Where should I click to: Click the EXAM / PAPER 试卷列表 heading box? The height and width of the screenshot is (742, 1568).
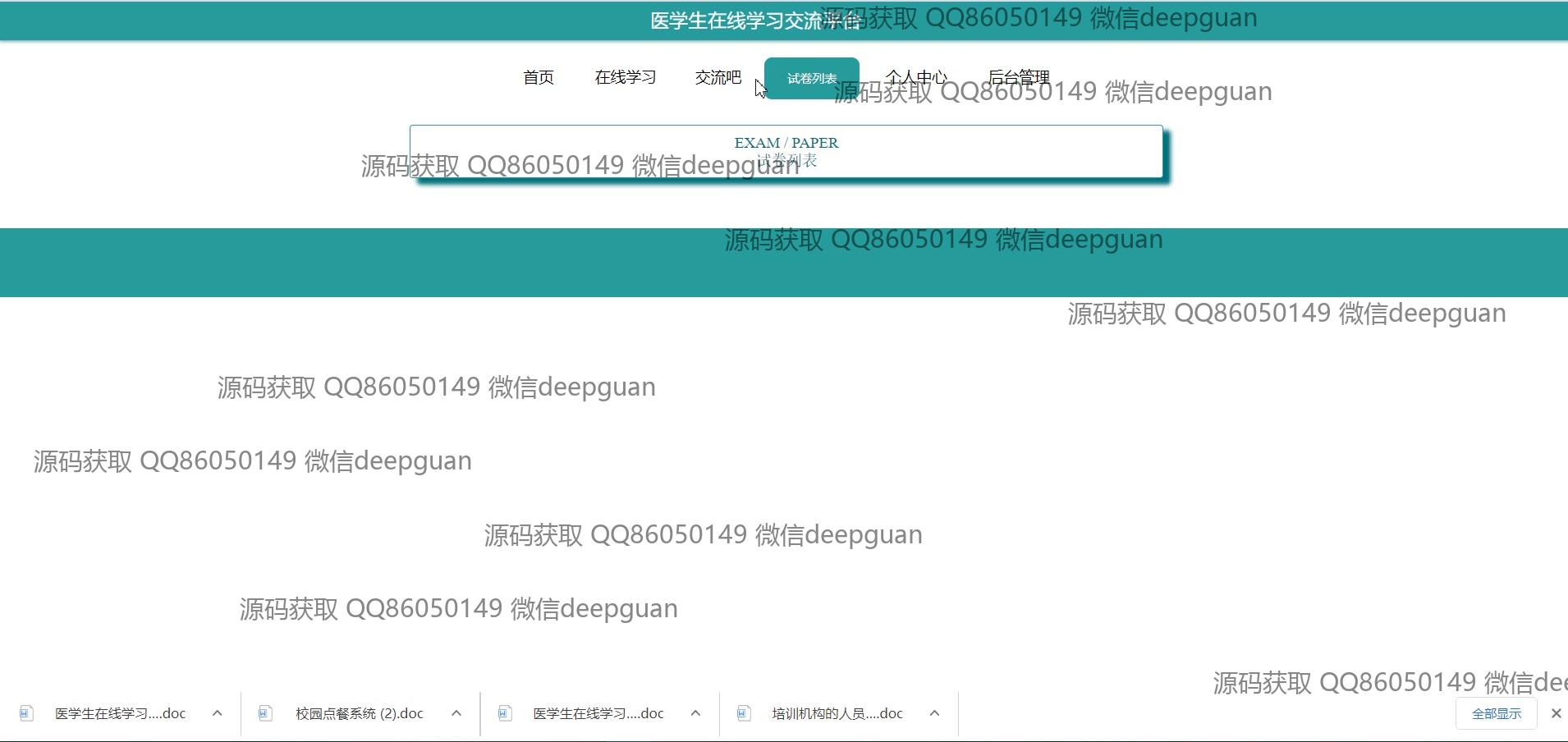tap(786, 151)
